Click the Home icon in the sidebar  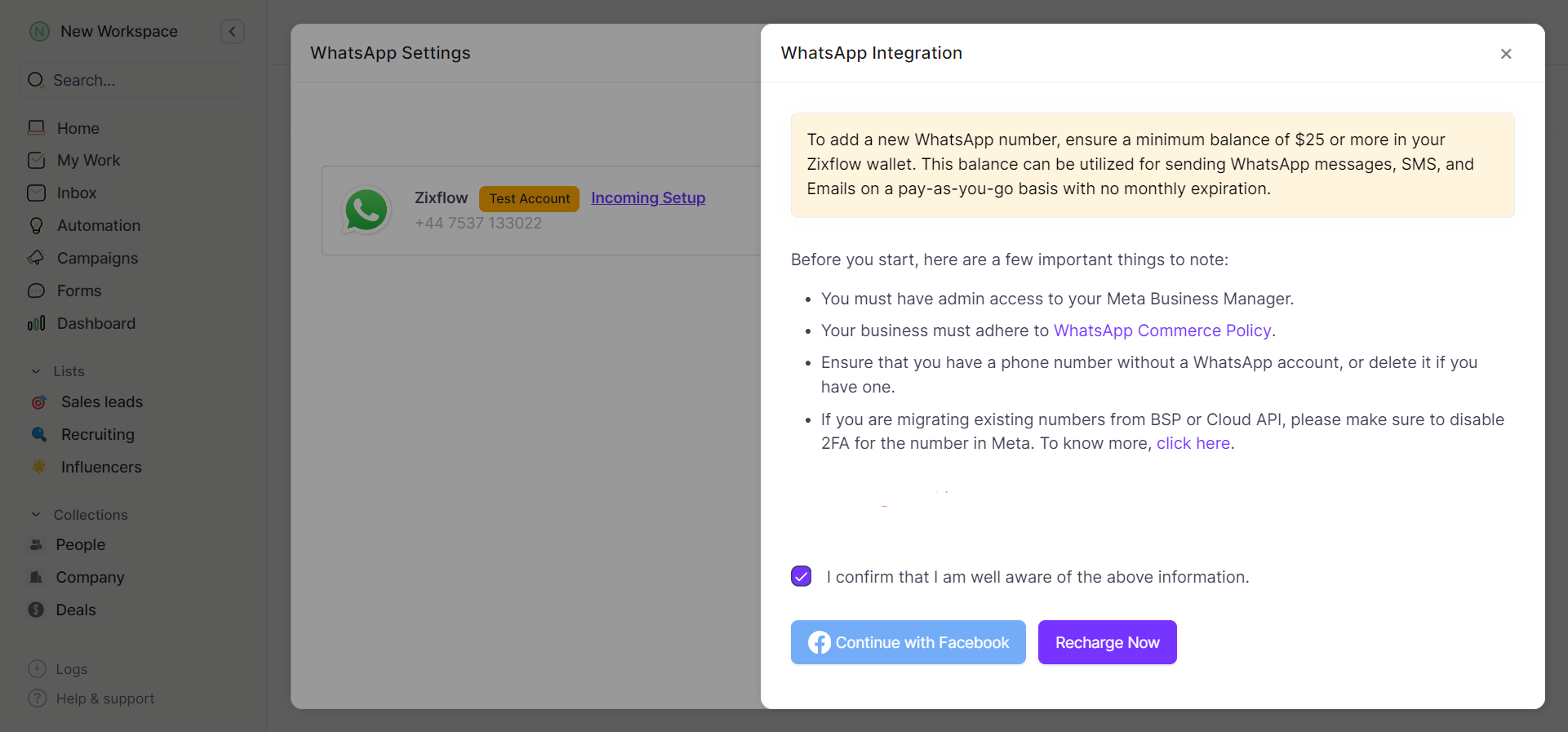36,128
